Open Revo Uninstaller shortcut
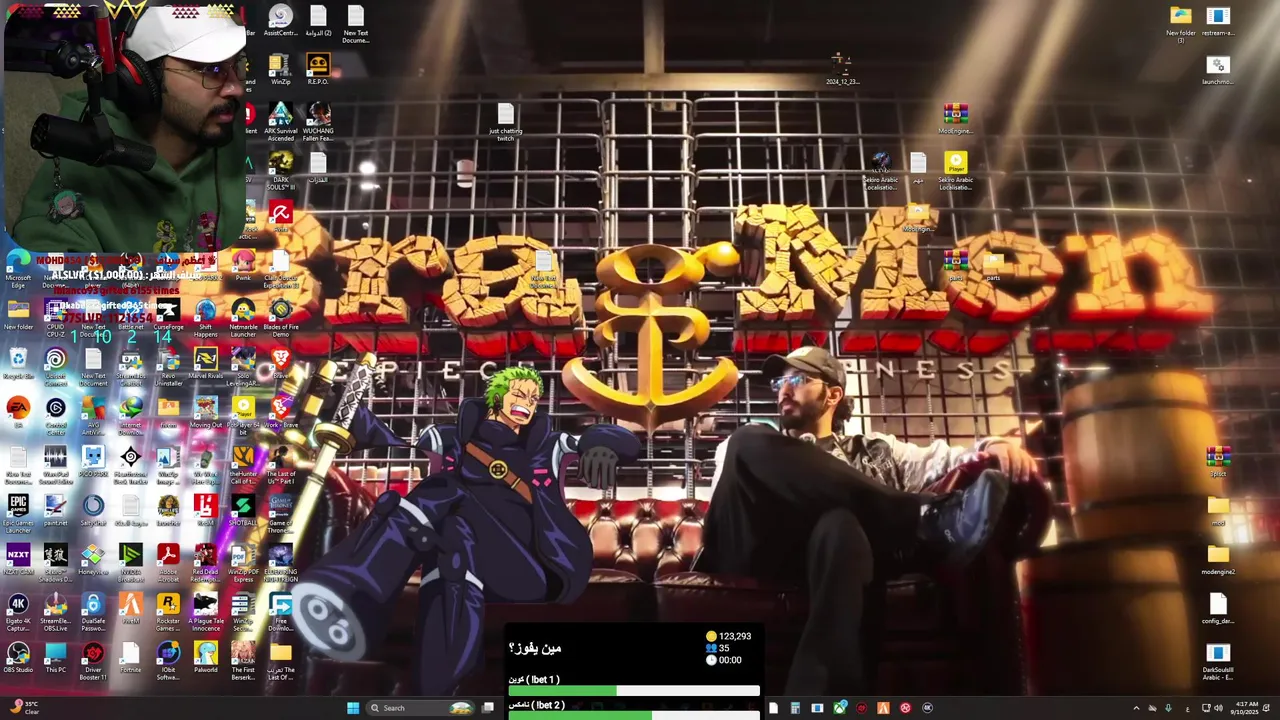Viewport: 1280px width, 720px height. click(168, 367)
